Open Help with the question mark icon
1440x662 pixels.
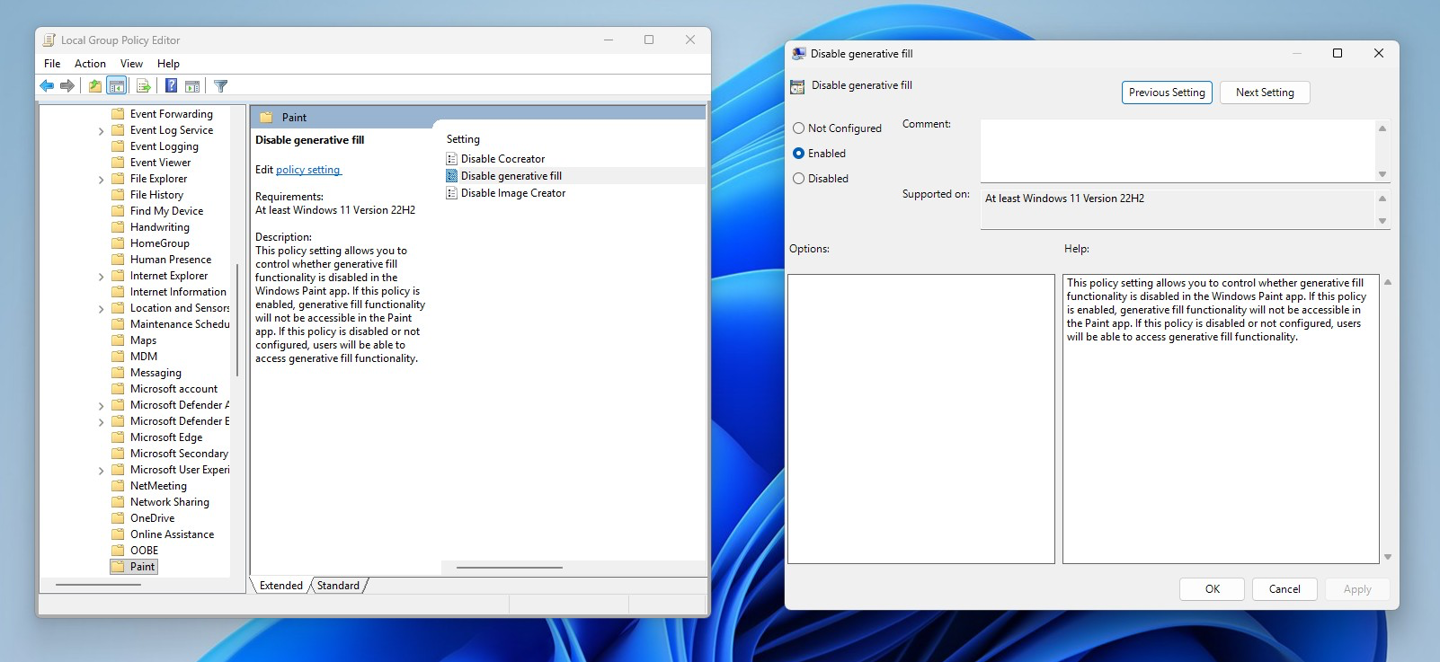click(x=171, y=86)
